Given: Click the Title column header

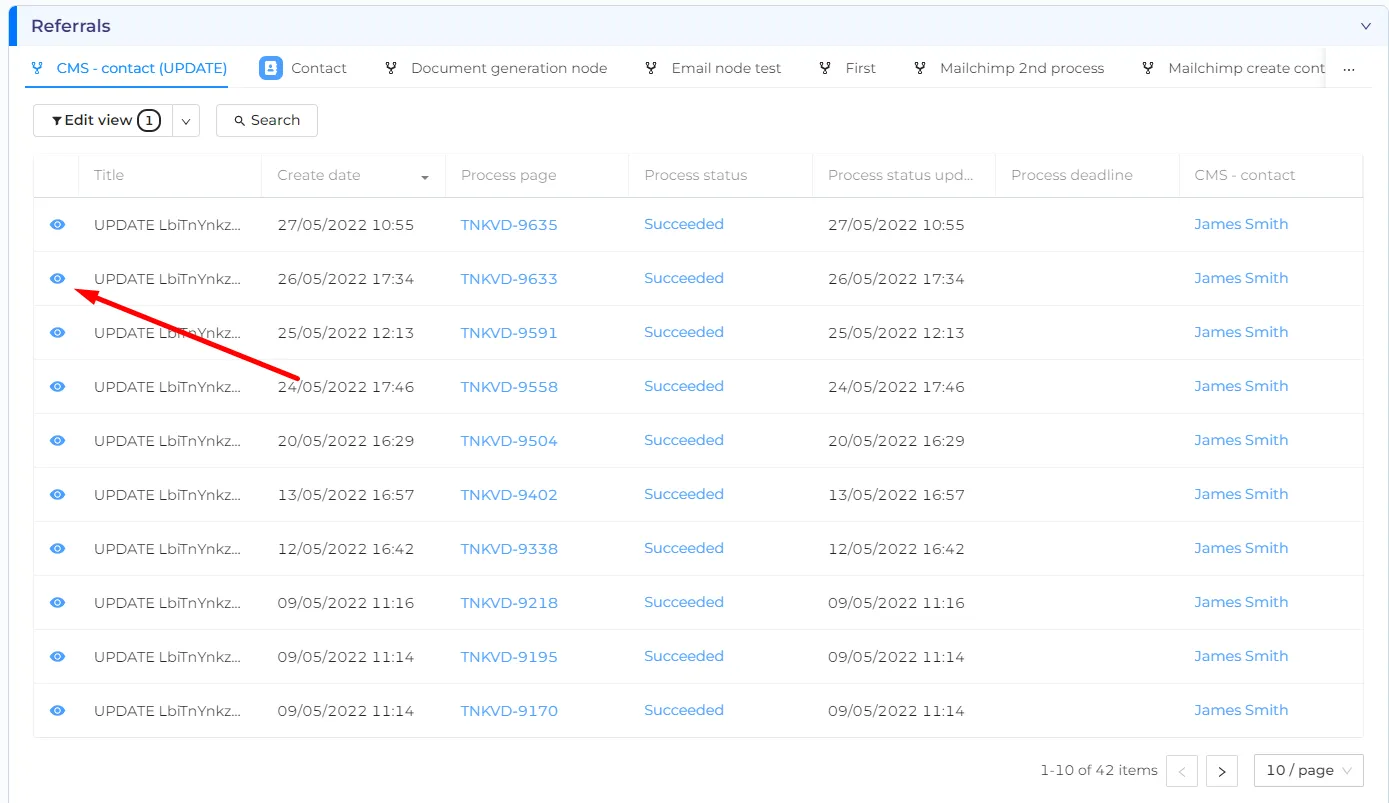Looking at the screenshot, I should tap(170, 175).
